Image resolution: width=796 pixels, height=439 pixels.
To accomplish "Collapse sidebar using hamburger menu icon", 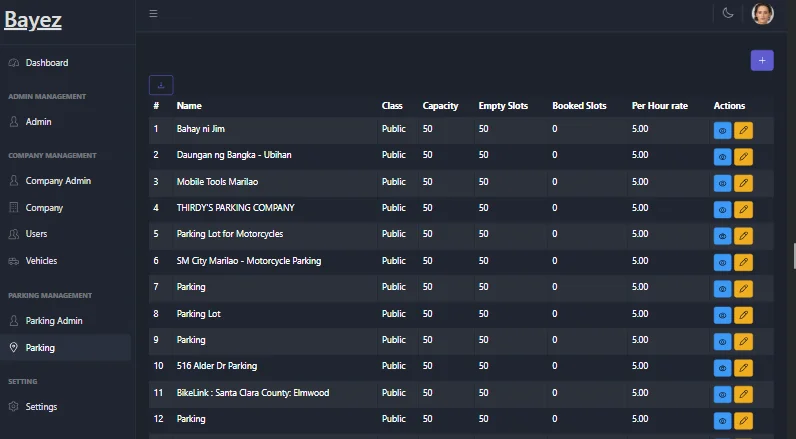I will pyautogui.click(x=153, y=14).
